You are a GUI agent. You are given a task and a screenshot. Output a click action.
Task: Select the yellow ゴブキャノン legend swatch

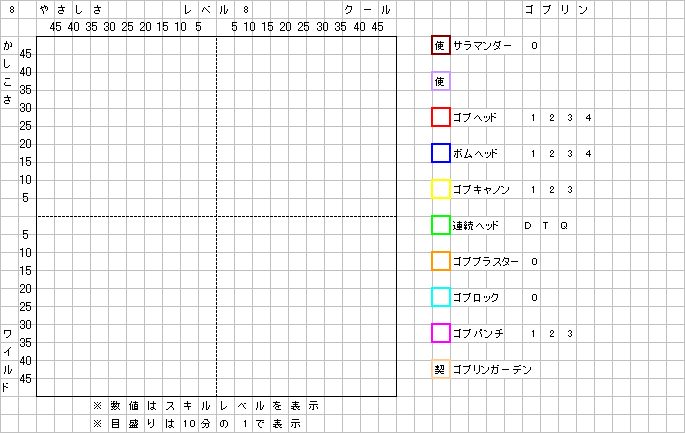441,189
